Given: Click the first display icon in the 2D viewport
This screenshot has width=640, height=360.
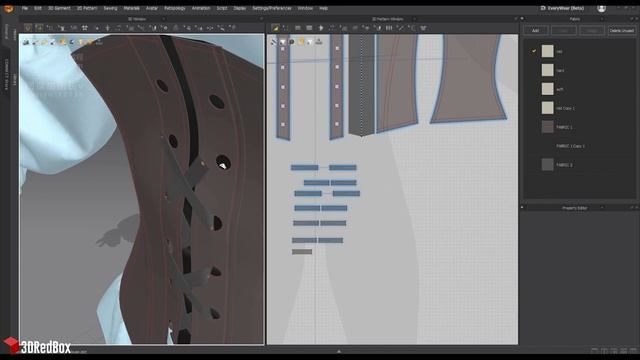Looking at the screenshot, I should point(274,42).
